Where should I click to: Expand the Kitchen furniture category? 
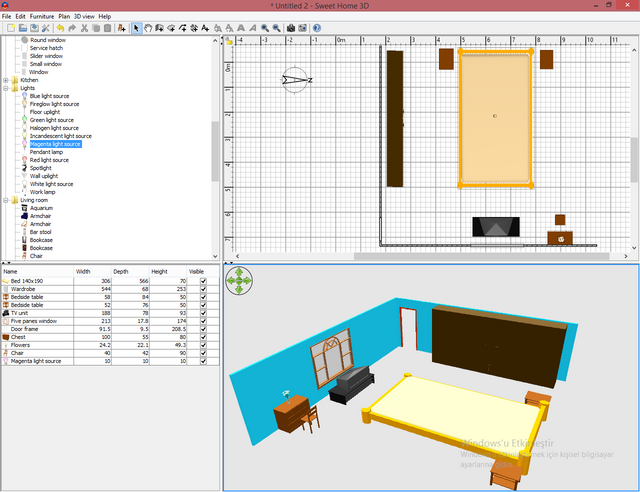tap(6, 80)
